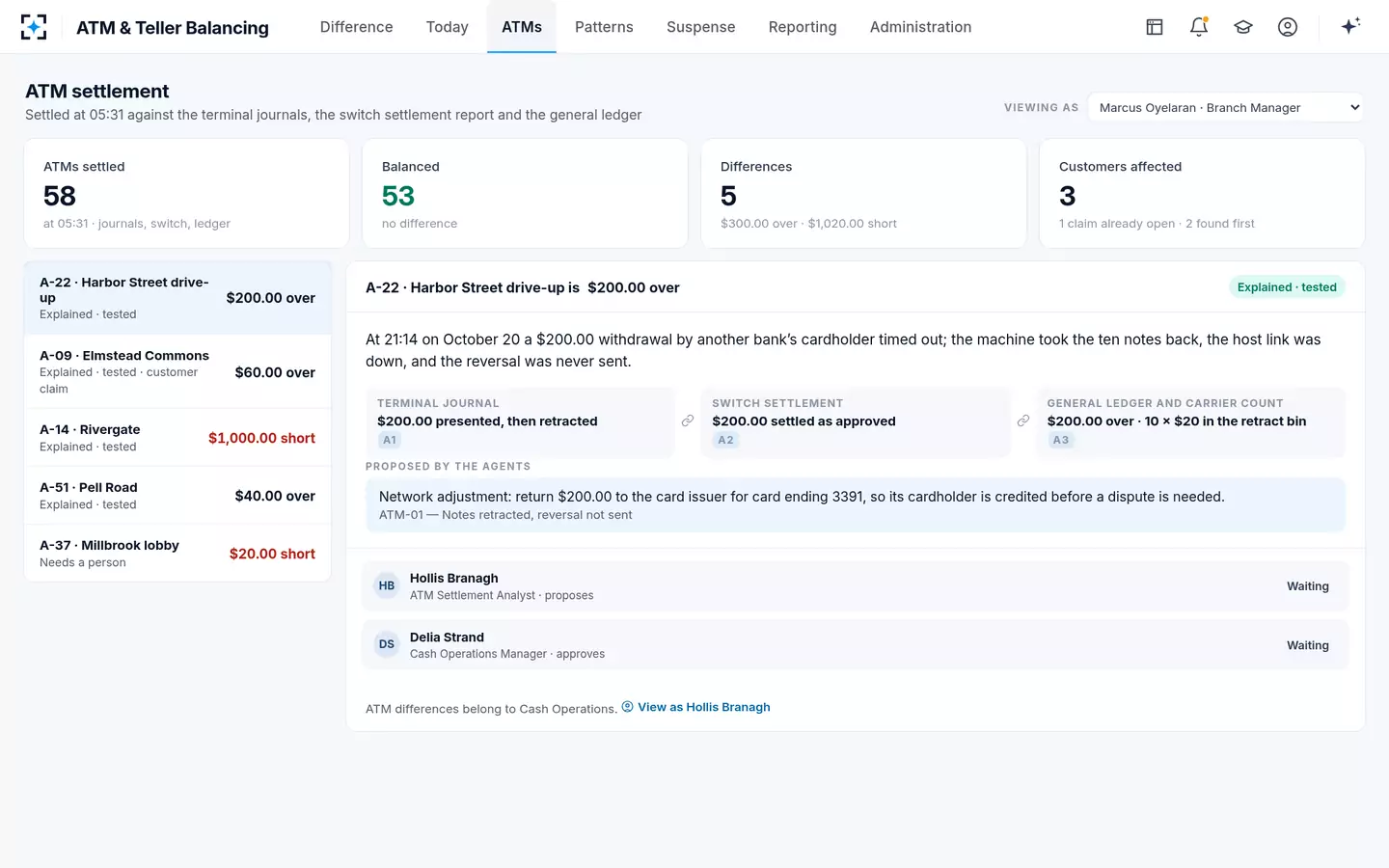
Task: Open the Patterns tab
Action: pyautogui.click(x=604, y=27)
